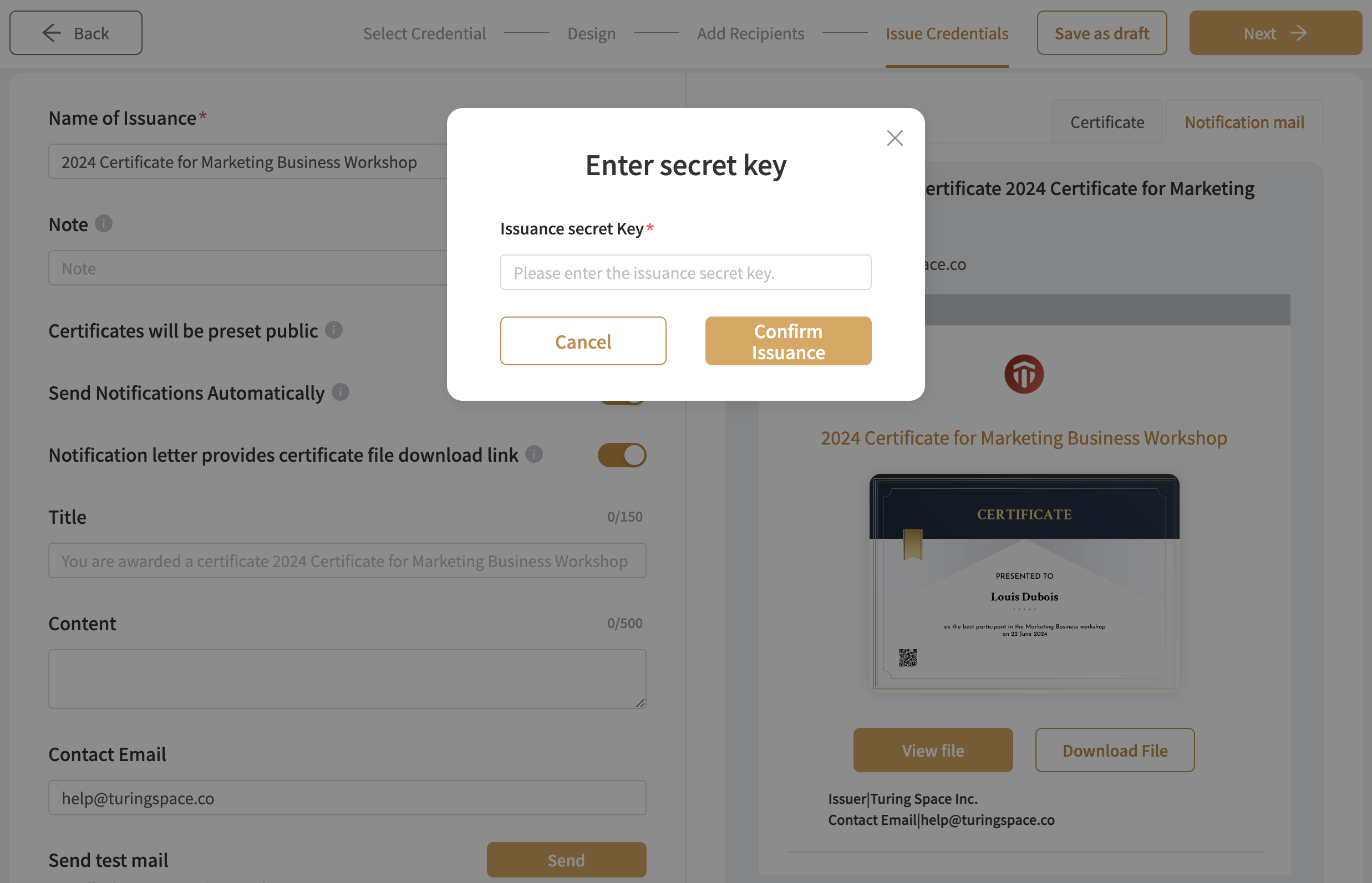Click info icon for Send Notifications Automatically
The image size is (1372, 883).
[x=340, y=392]
